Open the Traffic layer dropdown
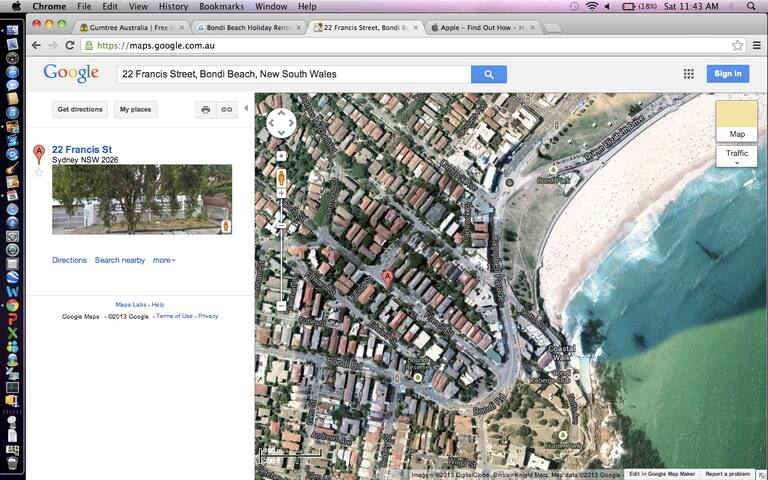This screenshot has width=768, height=480. pyautogui.click(x=737, y=156)
